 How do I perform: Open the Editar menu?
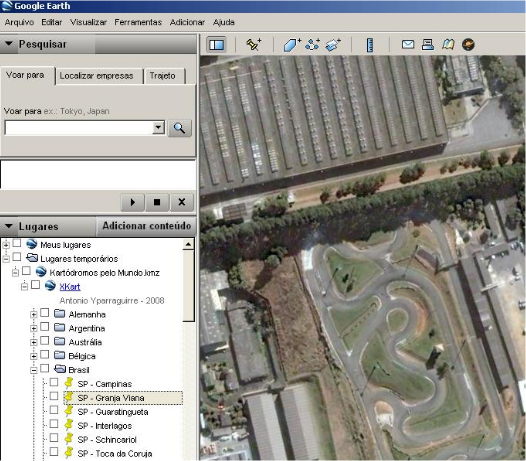(x=51, y=22)
